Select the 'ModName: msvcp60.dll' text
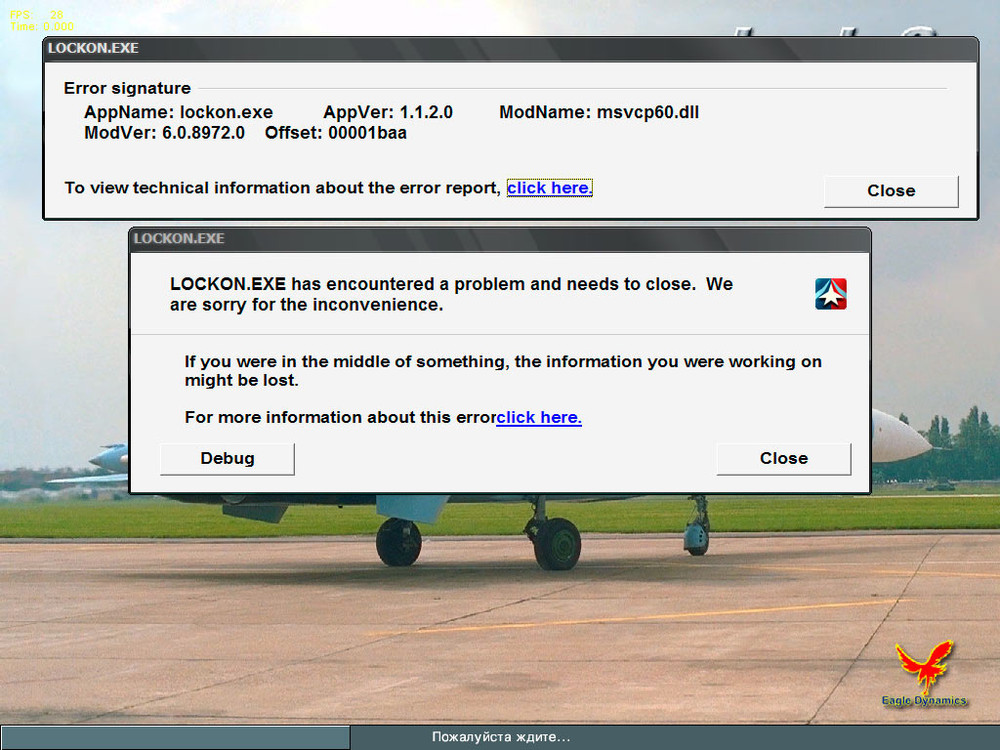The width and height of the screenshot is (1000, 750). pyautogui.click(x=599, y=112)
